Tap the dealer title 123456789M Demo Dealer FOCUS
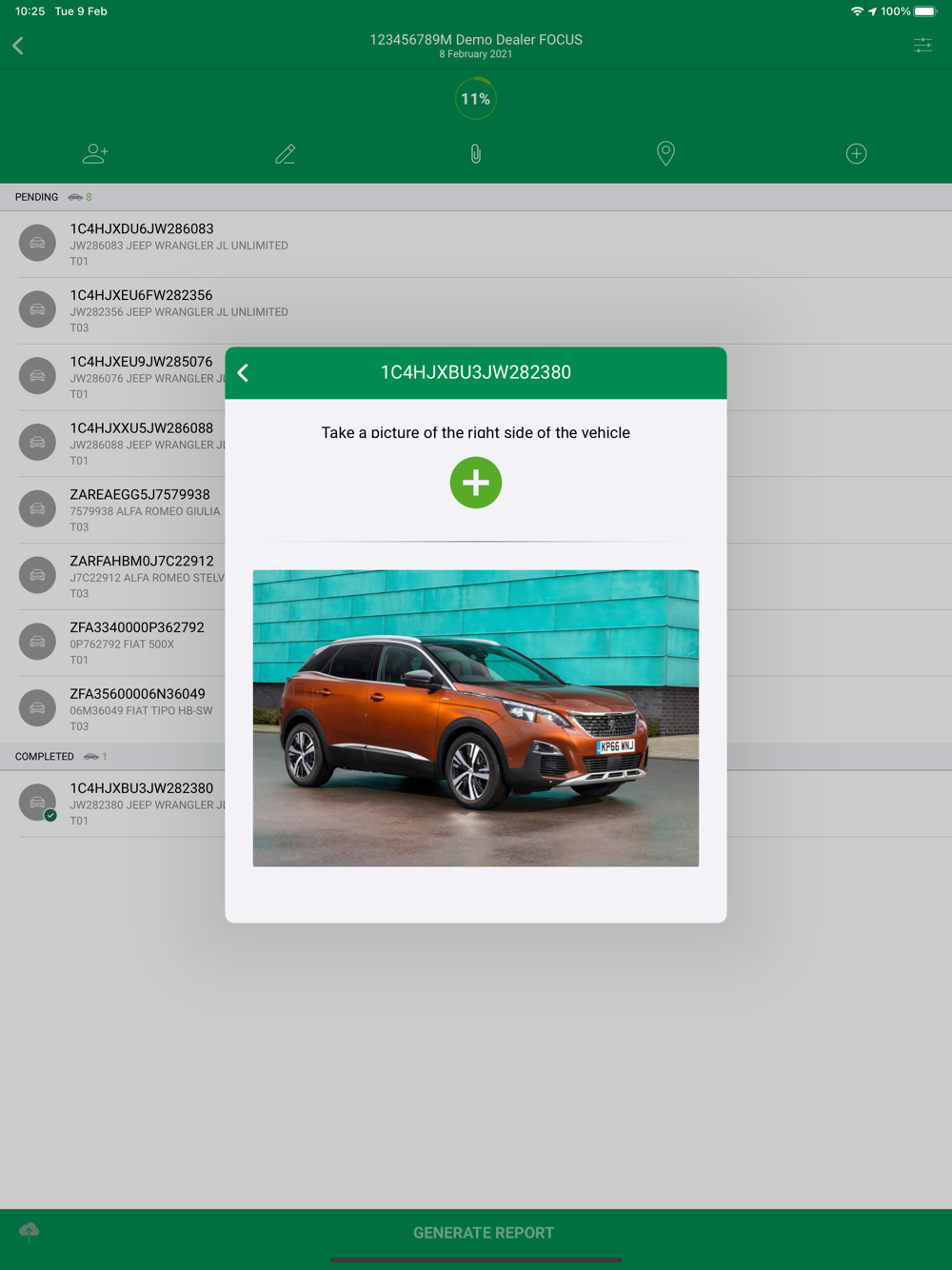952x1270 pixels. click(476, 40)
